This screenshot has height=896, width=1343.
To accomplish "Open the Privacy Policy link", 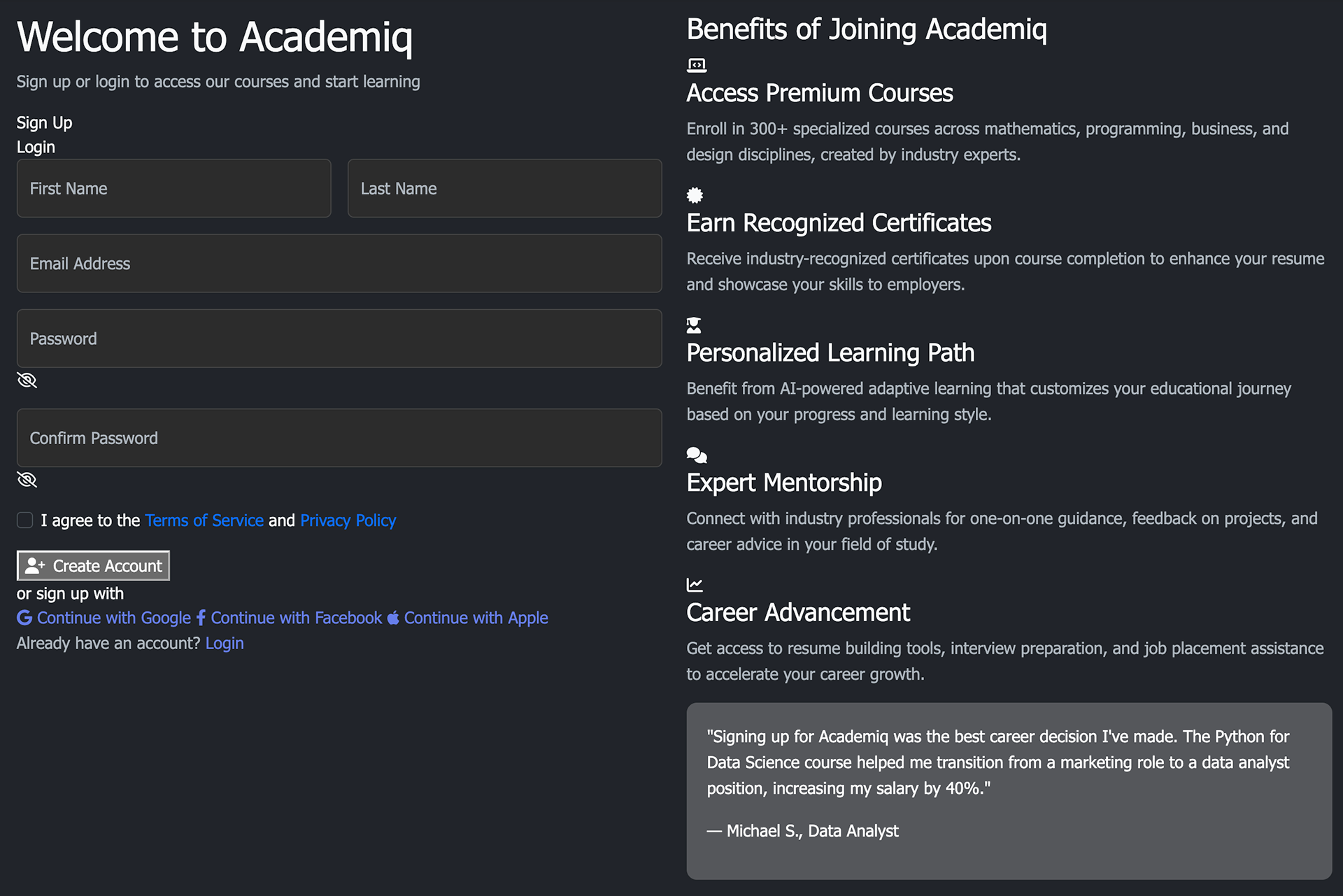I will pos(348,520).
